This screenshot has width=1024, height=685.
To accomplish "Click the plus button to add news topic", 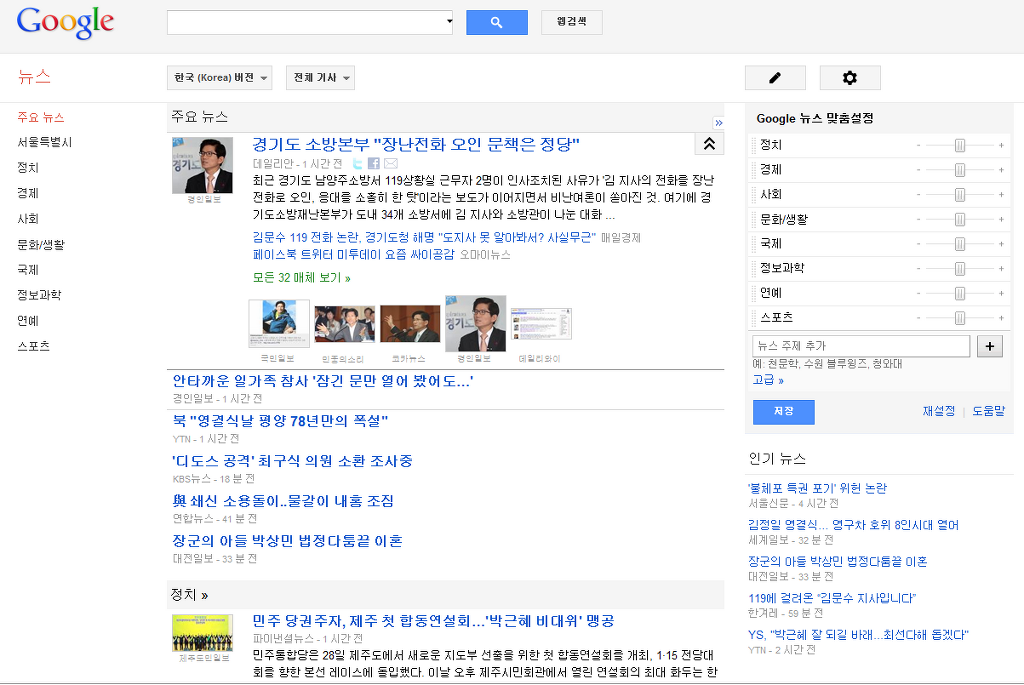I will 989,346.
